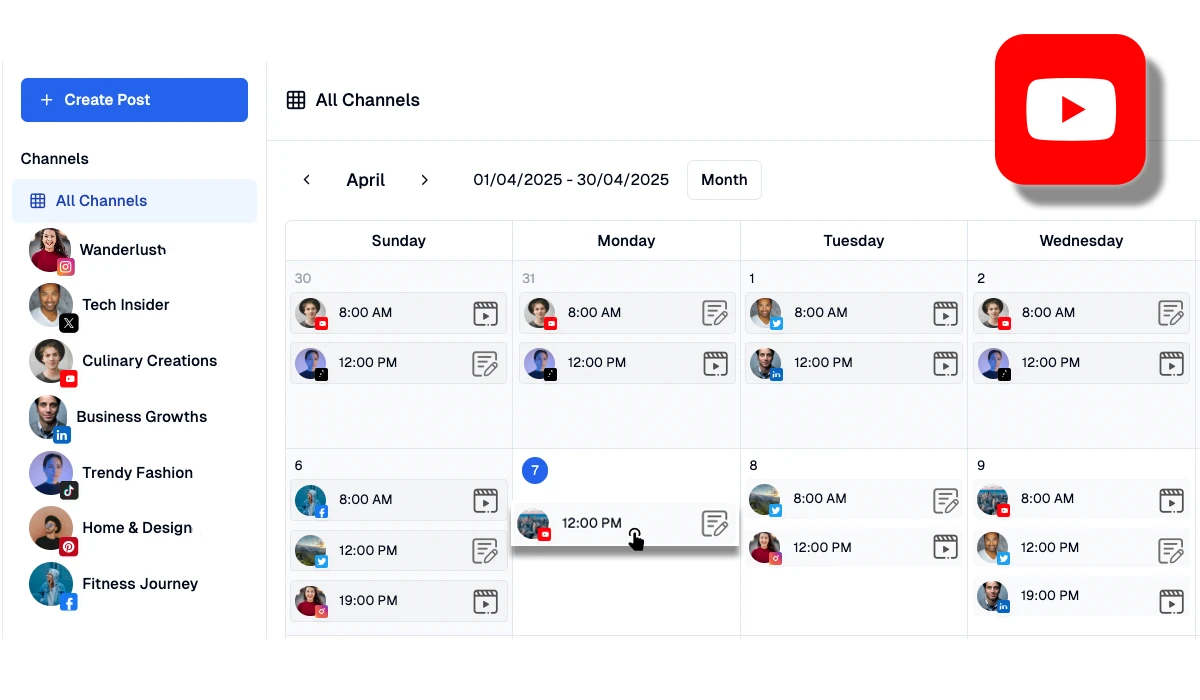The width and height of the screenshot is (1200, 700).
Task: Click the 8:00 AM time on Sunday 30
Action: 366,313
